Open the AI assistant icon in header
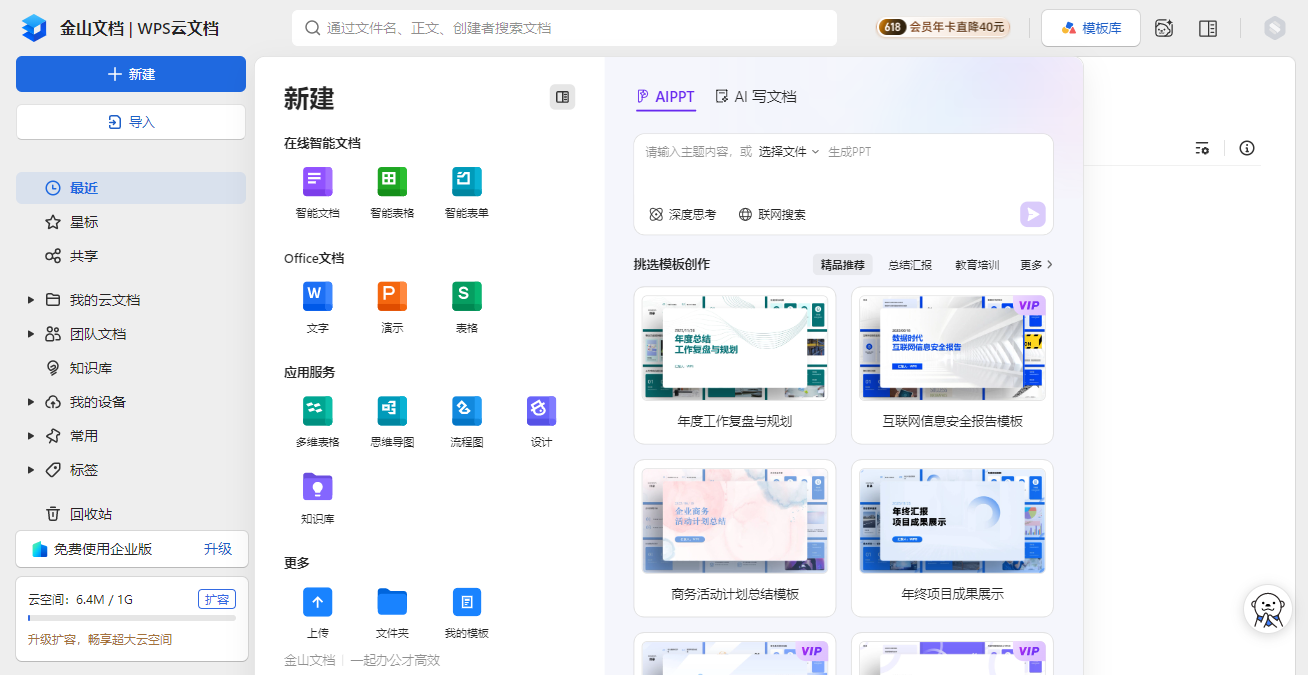This screenshot has width=1308, height=675. point(1164,28)
